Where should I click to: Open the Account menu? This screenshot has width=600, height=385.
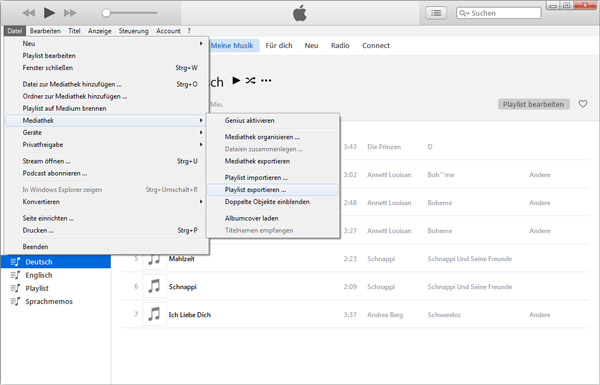(x=168, y=31)
